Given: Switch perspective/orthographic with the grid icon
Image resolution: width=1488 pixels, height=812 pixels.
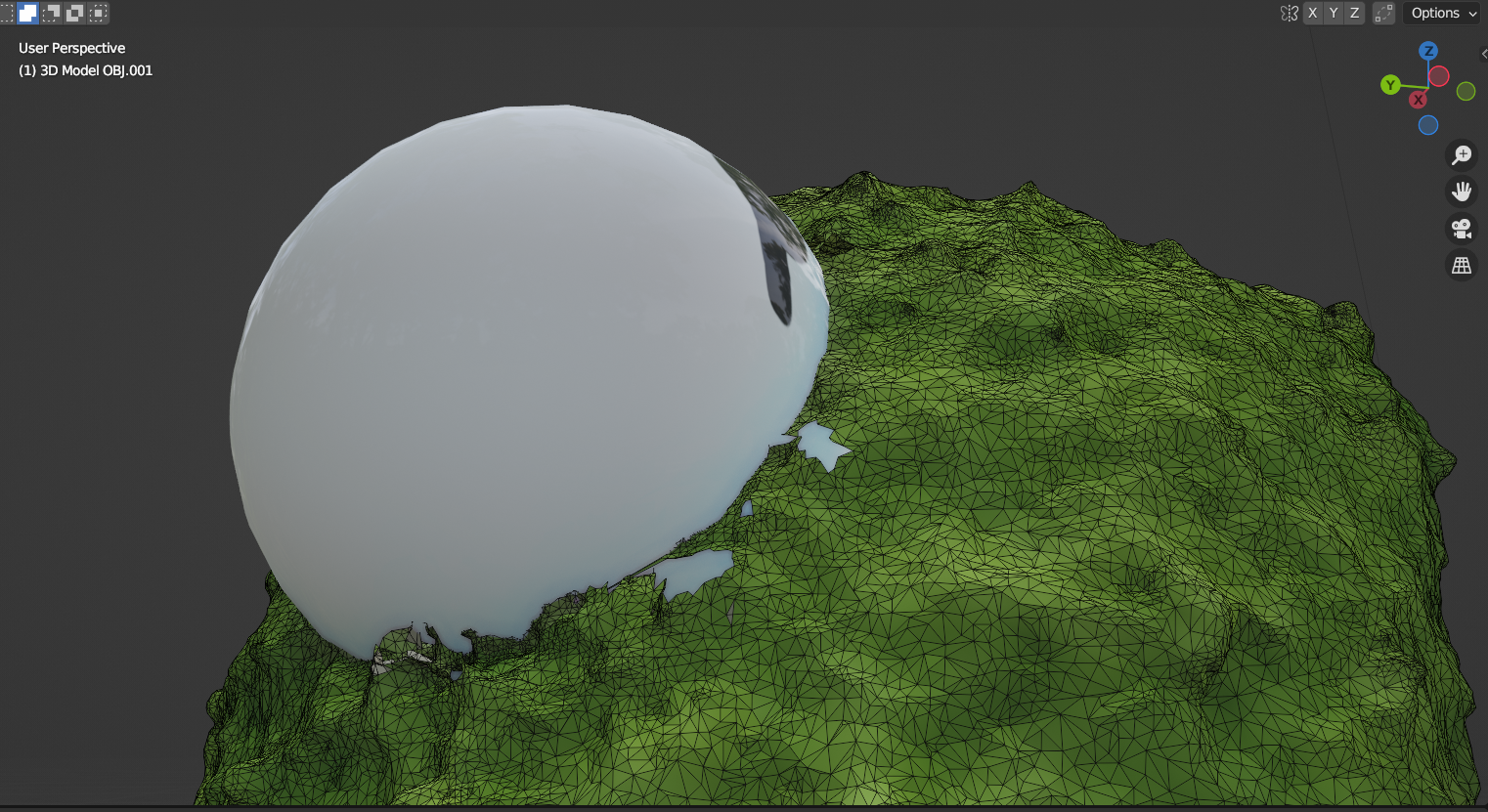Looking at the screenshot, I should [x=1462, y=266].
